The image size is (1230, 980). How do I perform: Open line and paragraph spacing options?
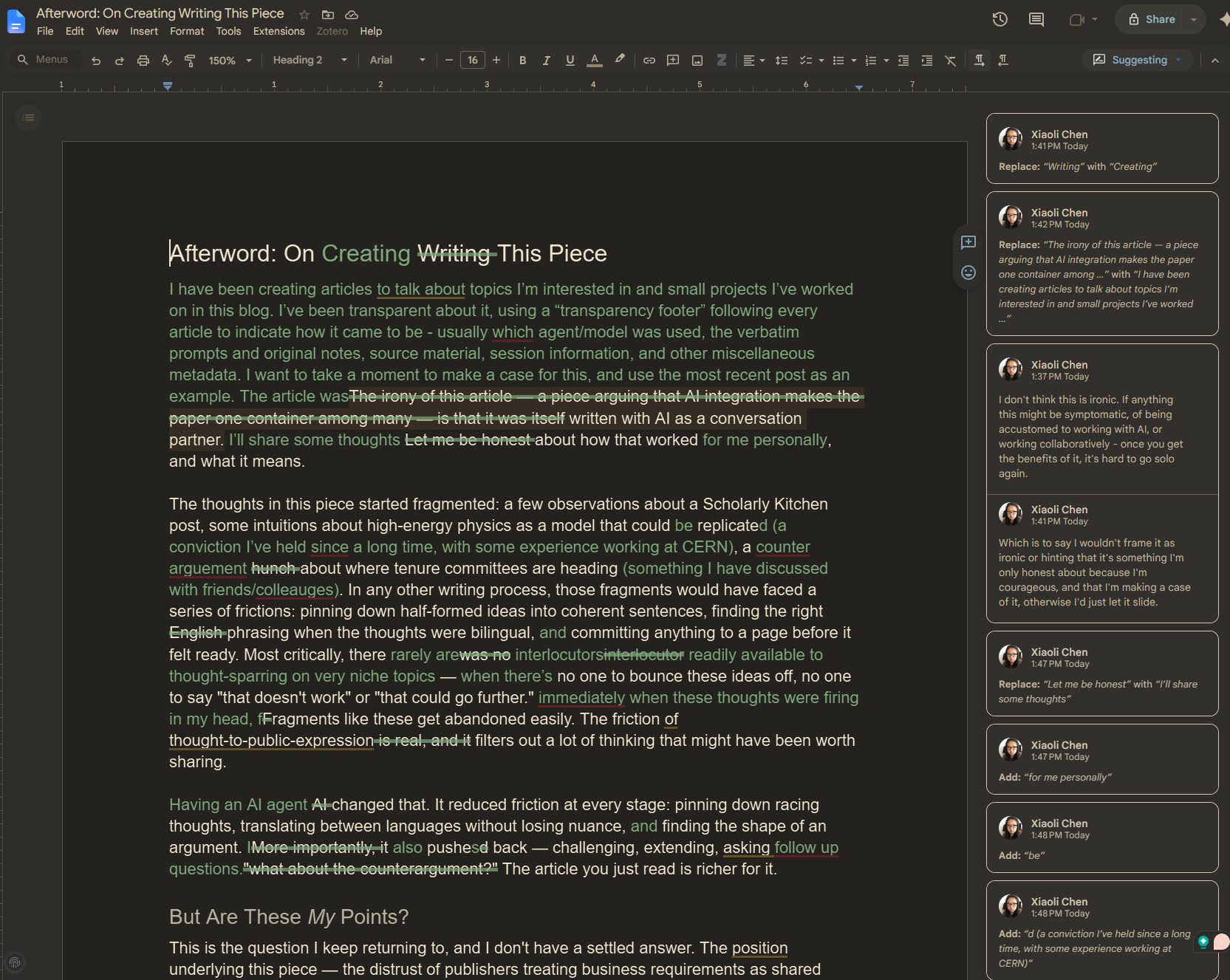782,61
